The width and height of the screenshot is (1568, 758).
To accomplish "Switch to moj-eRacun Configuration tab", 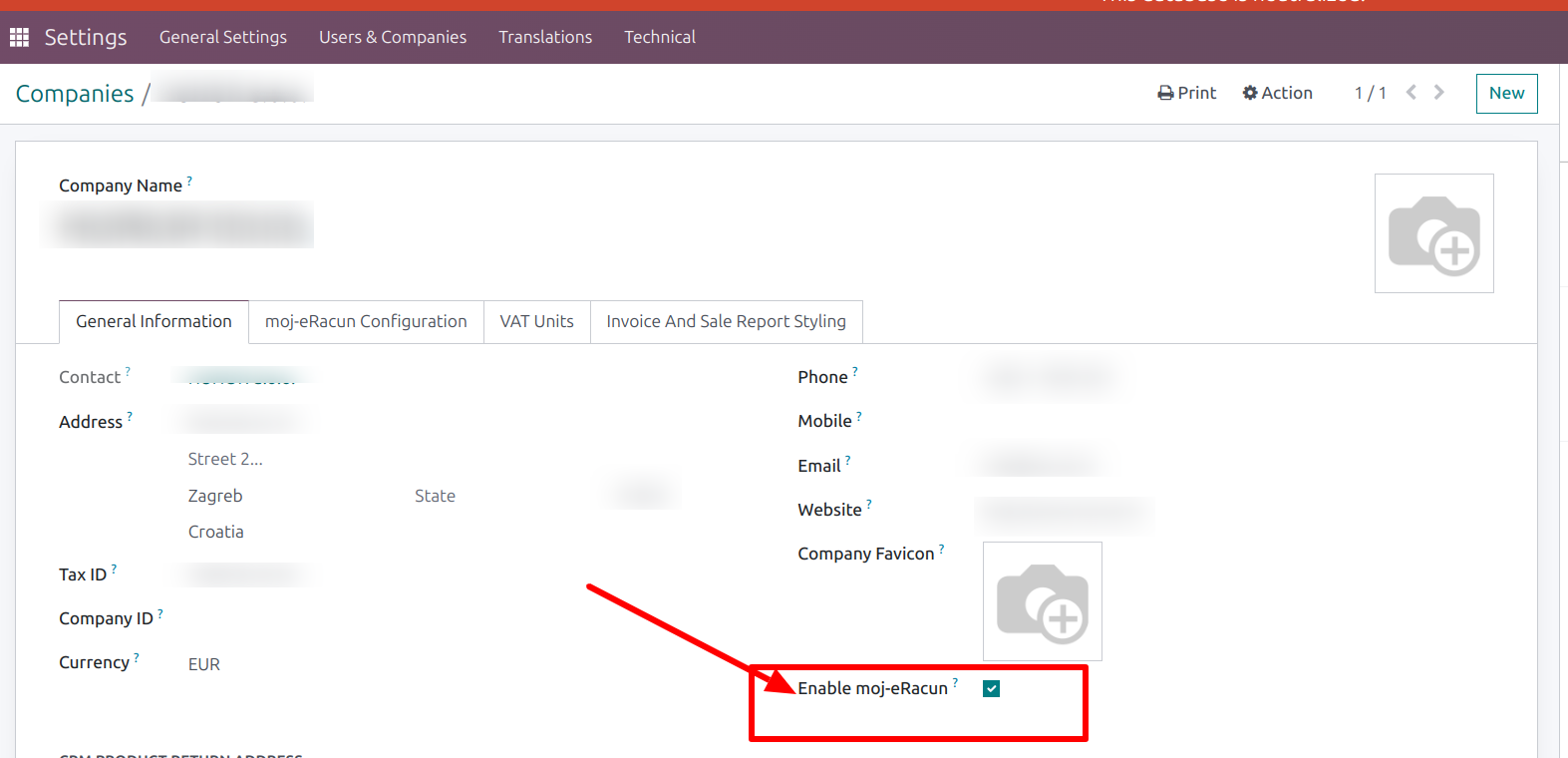I will coord(366,322).
